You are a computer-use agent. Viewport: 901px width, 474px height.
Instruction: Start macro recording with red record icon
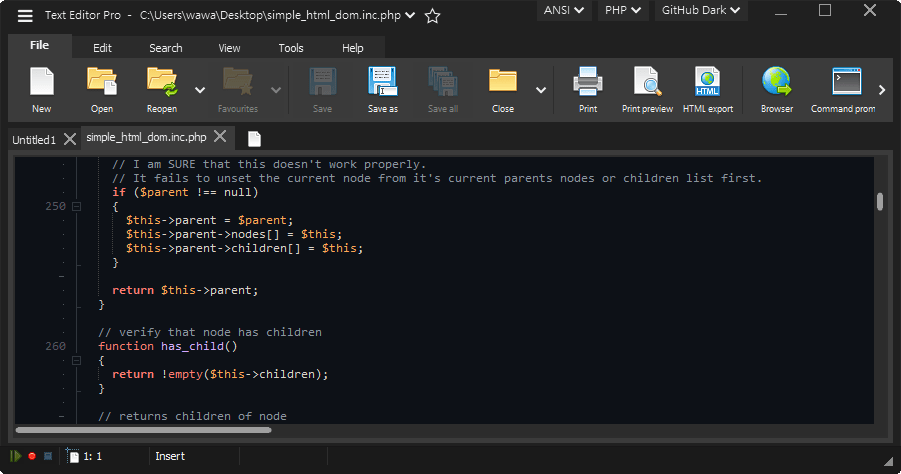tap(32, 456)
